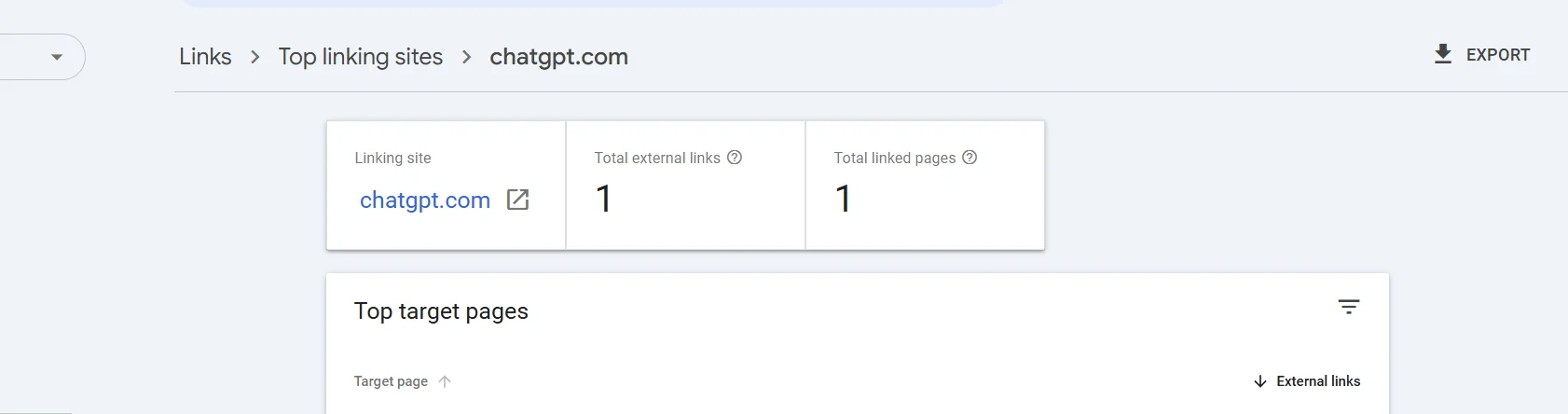Image resolution: width=1568 pixels, height=414 pixels.
Task: Sort by Target page column header
Action: [391, 381]
